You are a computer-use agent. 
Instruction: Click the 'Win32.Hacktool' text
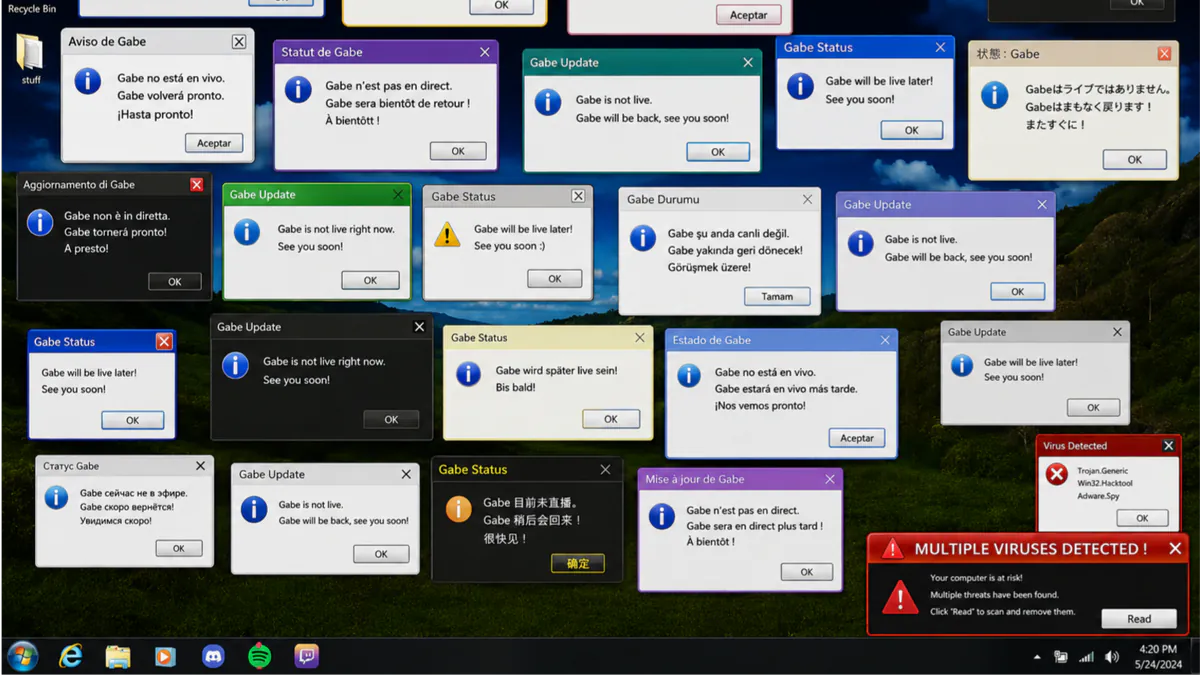click(x=1105, y=483)
